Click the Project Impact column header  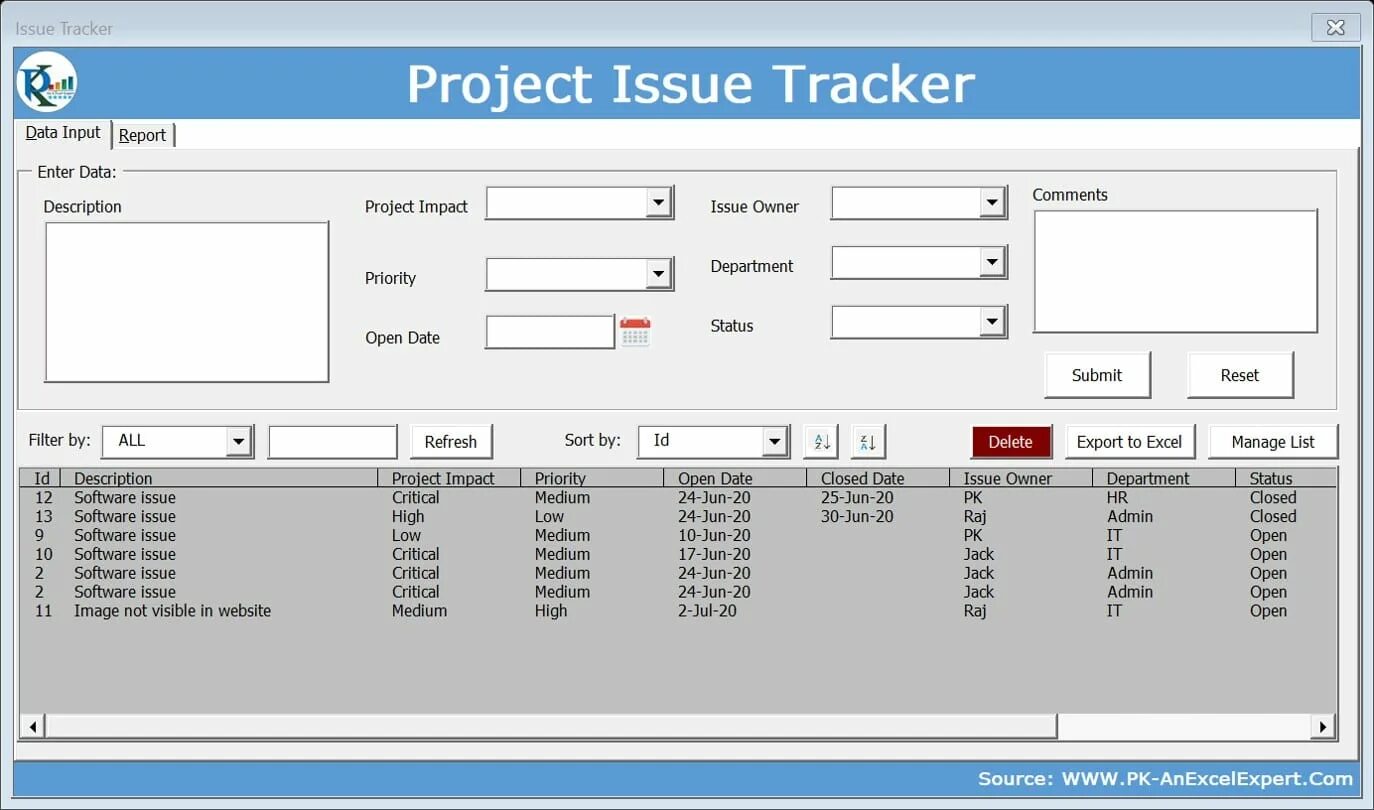point(449,478)
